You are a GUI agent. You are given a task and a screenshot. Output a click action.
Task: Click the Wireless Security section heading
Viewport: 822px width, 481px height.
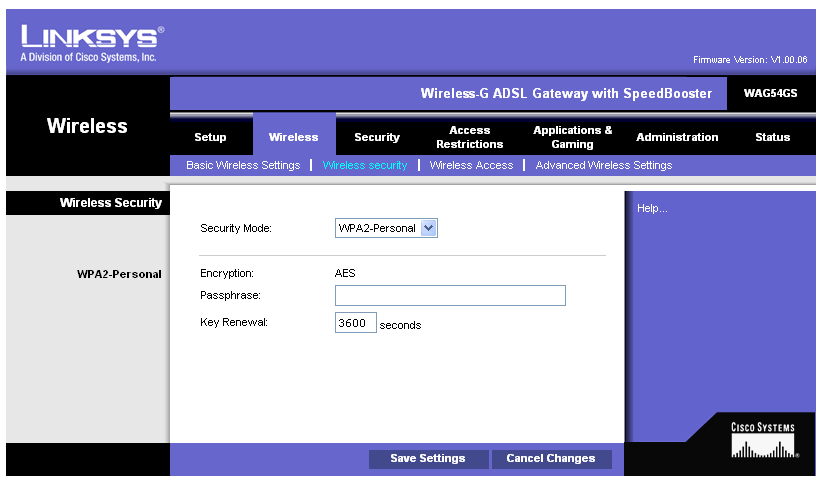coord(111,203)
